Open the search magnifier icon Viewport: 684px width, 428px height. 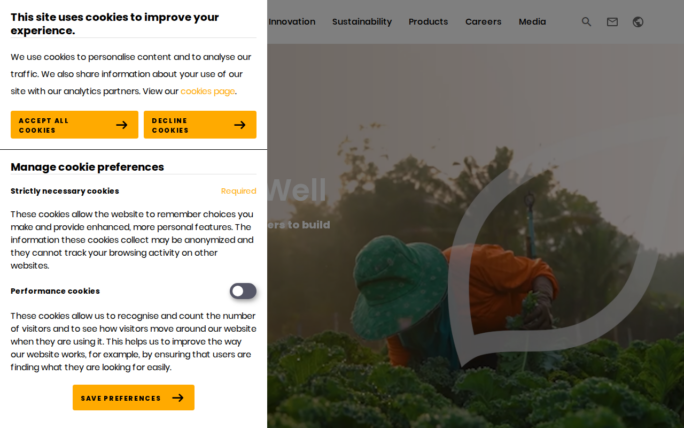click(586, 22)
